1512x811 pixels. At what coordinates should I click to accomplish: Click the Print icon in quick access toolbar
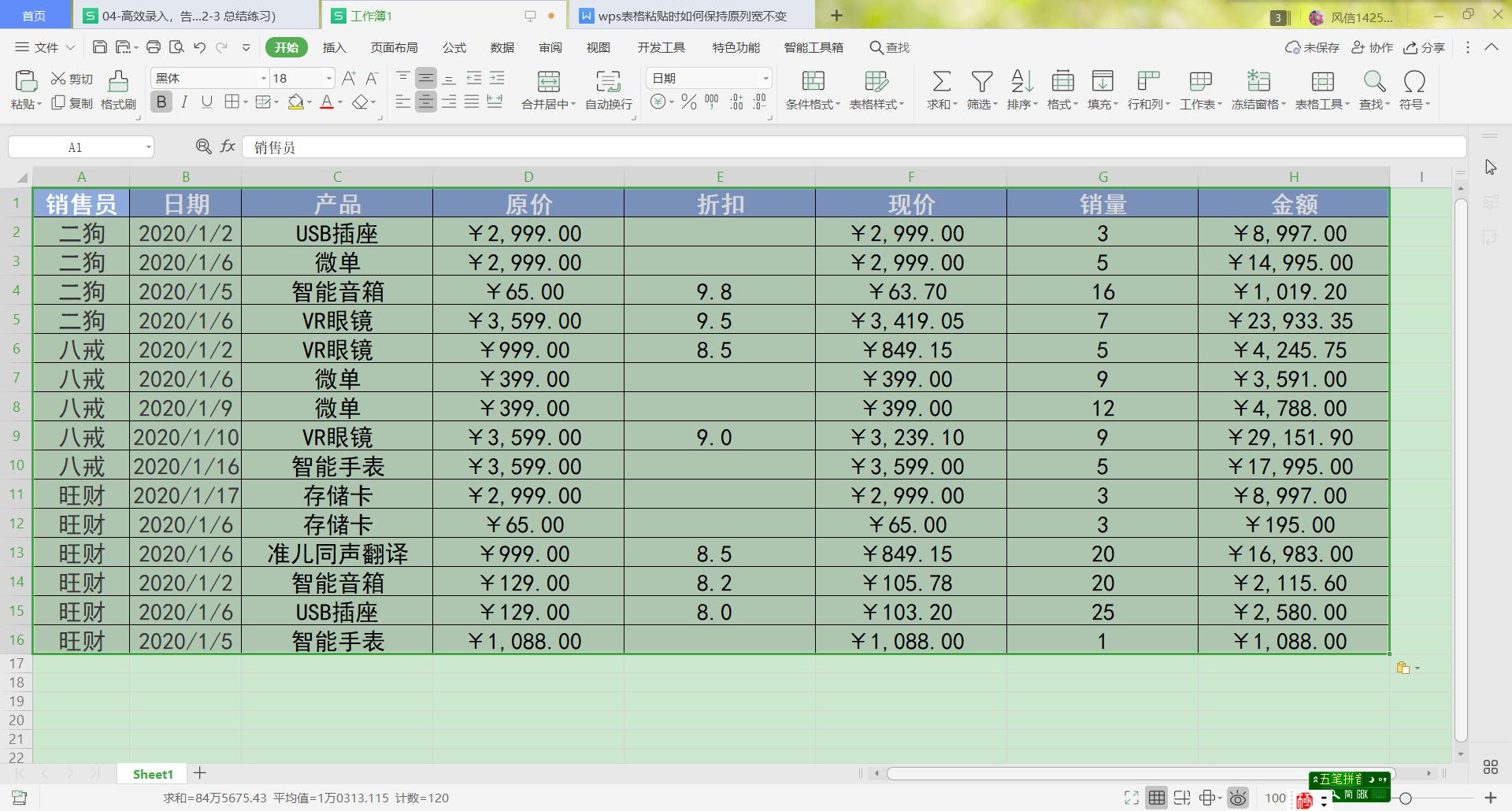pos(154,47)
